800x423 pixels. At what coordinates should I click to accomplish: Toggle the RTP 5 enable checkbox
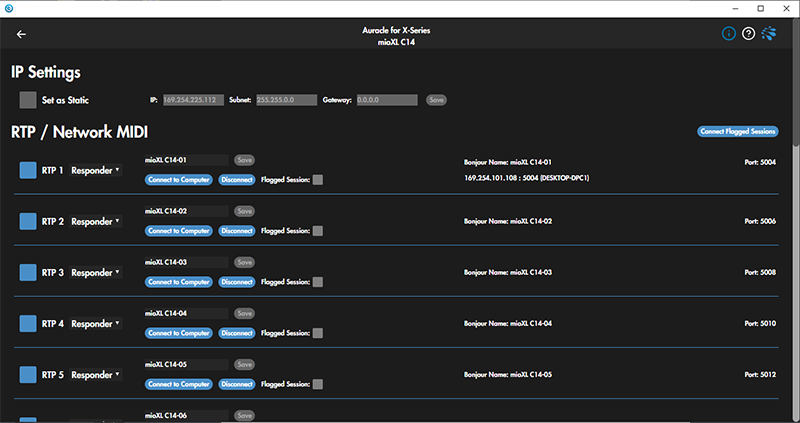[28, 375]
